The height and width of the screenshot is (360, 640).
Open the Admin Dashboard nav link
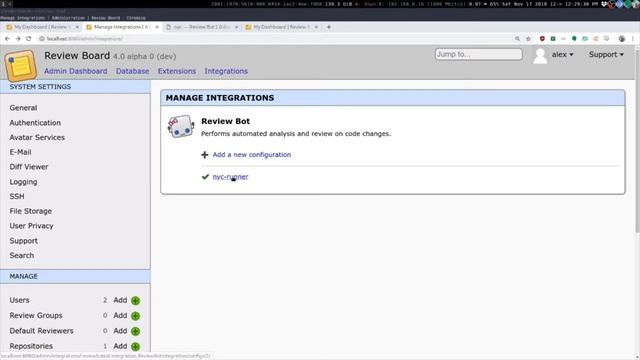(76, 71)
